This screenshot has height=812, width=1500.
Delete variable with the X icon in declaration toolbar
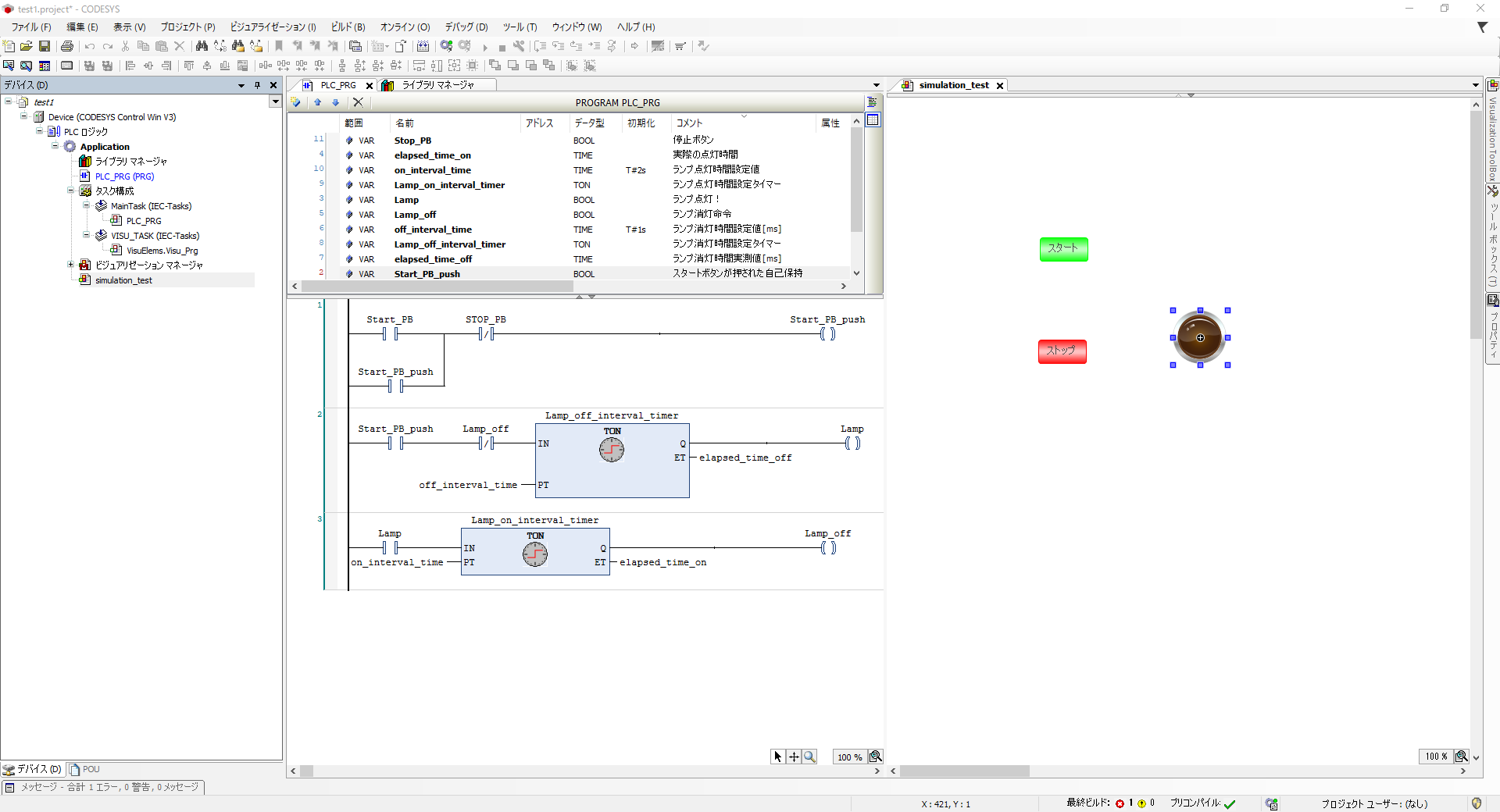pos(358,102)
